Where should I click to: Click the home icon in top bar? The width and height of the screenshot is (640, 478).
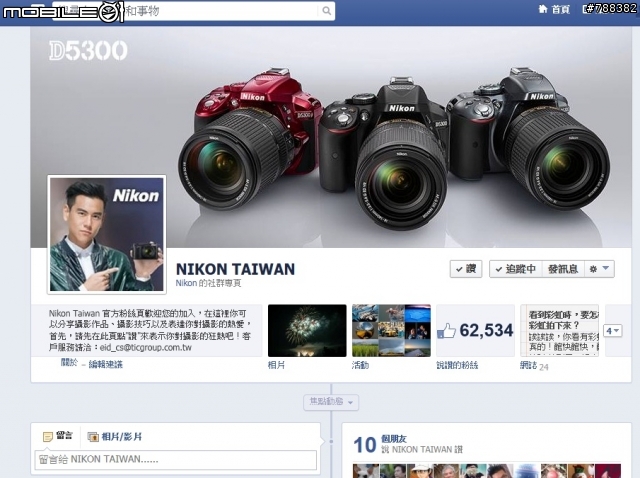543,9
